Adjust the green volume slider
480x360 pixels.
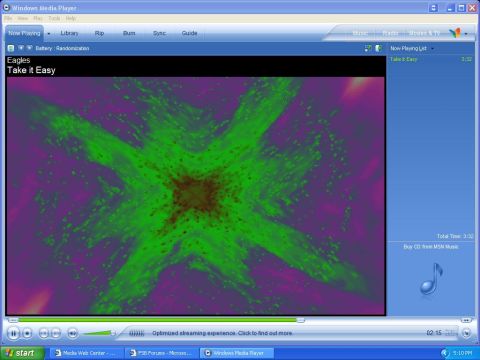coord(99,333)
